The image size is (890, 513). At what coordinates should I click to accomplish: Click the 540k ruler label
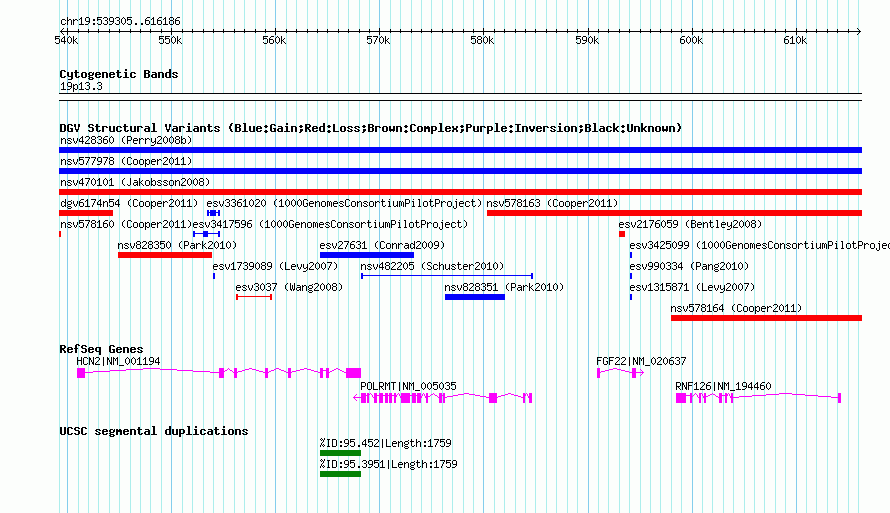click(66, 40)
